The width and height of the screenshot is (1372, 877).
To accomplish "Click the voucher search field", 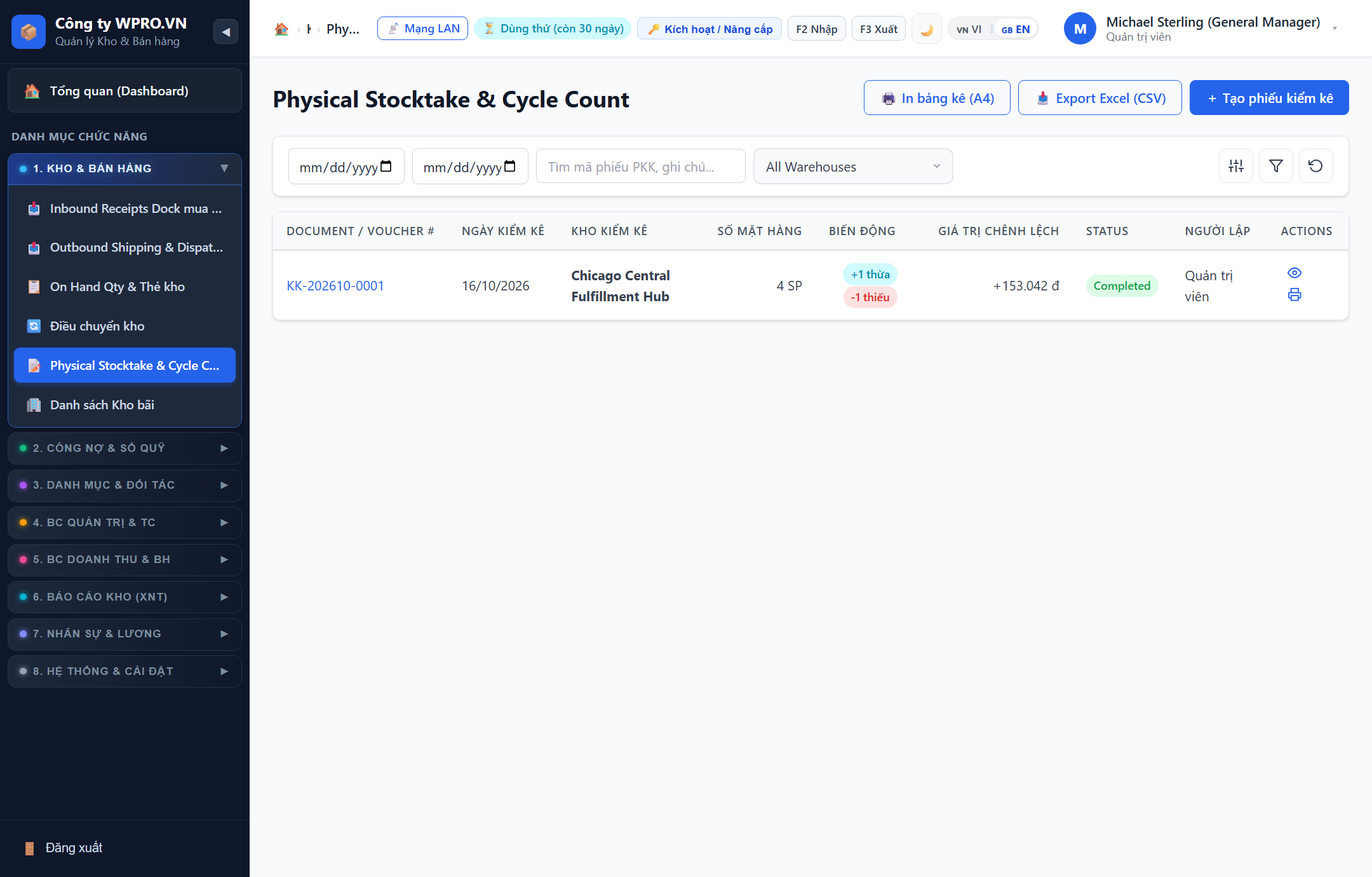I will point(640,167).
